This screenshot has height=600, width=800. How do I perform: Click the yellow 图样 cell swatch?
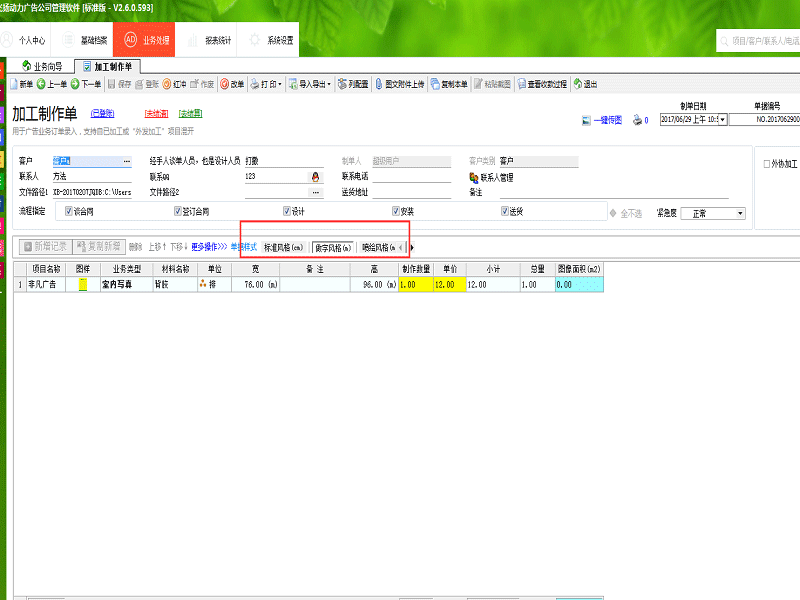(84, 285)
